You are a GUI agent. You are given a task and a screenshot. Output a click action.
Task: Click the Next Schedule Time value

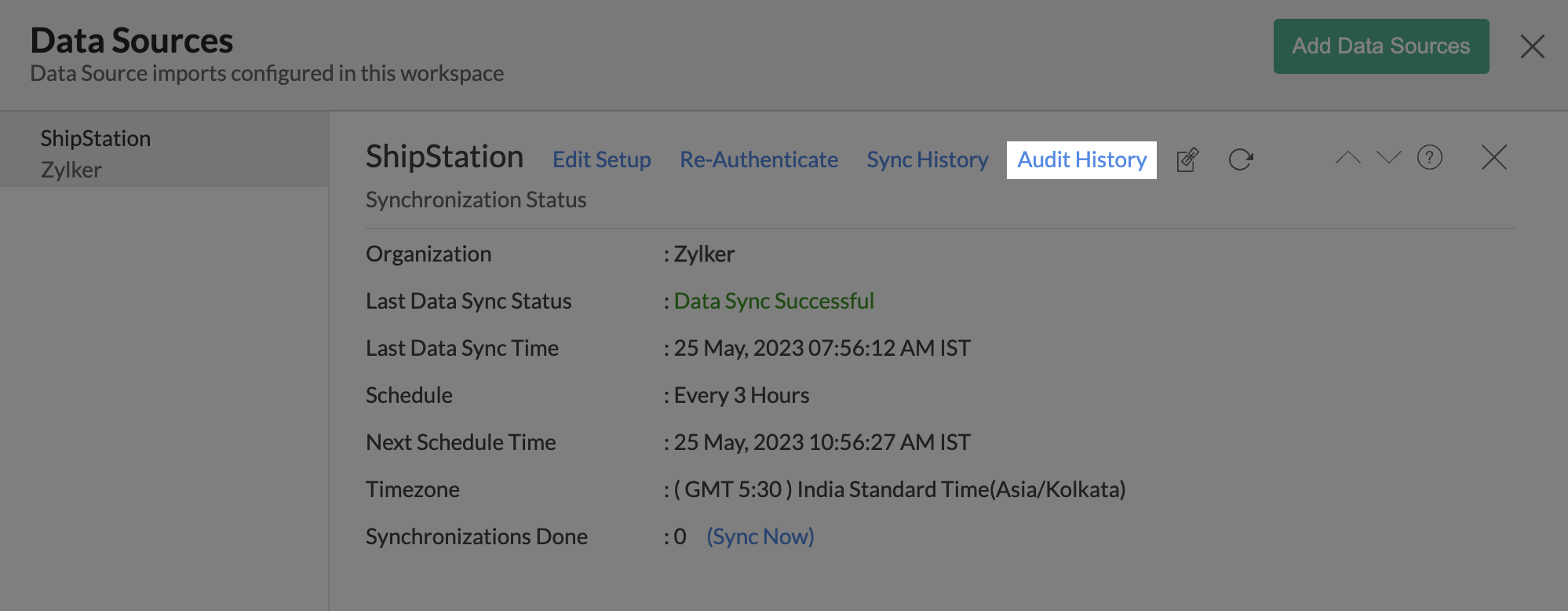pos(822,442)
